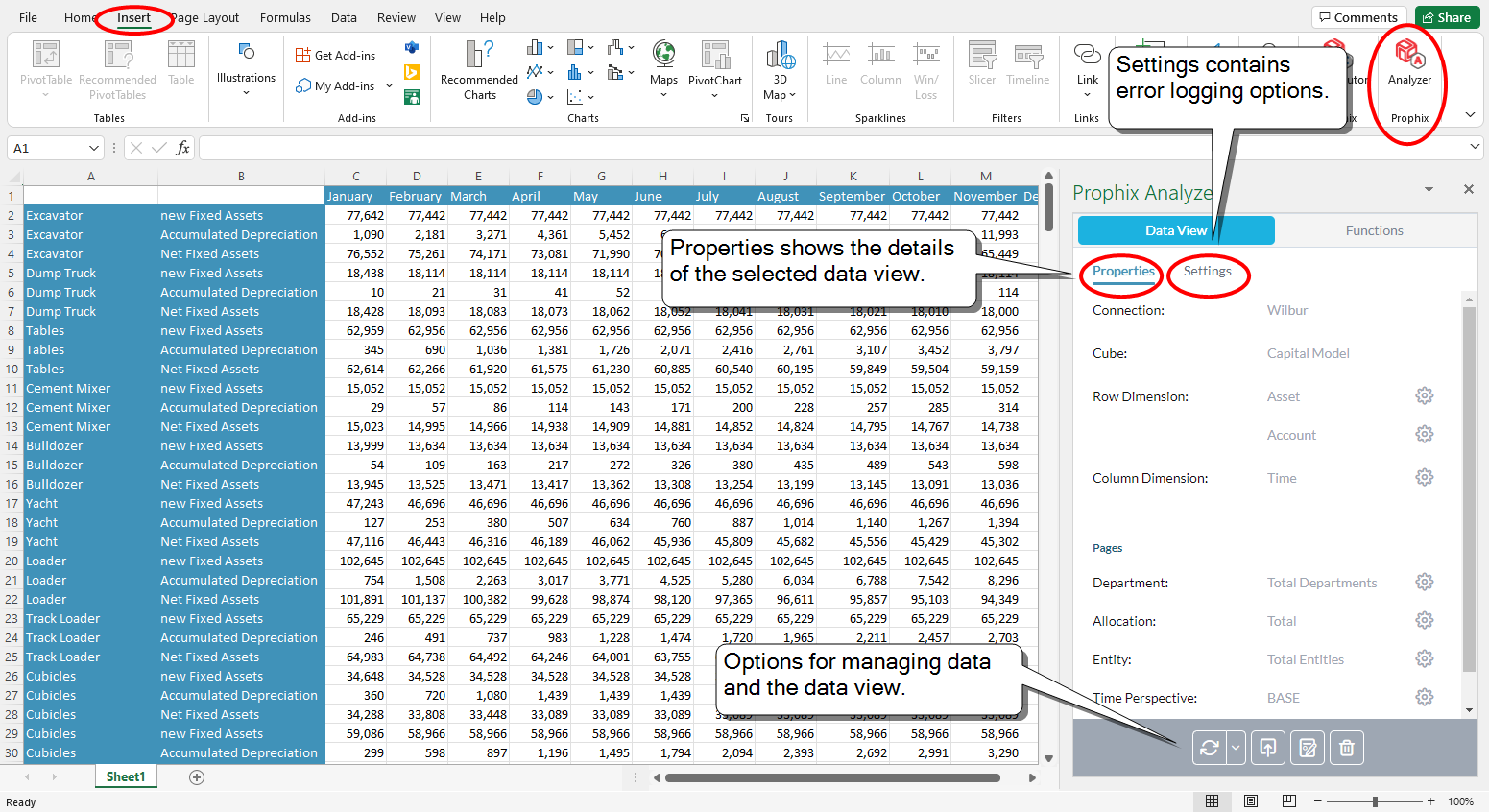This screenshot has width=1489, height=812.
Task: Open the Prophix Analyzer ribbon button
Action: pyautogui.click(x=1408, y=62)
